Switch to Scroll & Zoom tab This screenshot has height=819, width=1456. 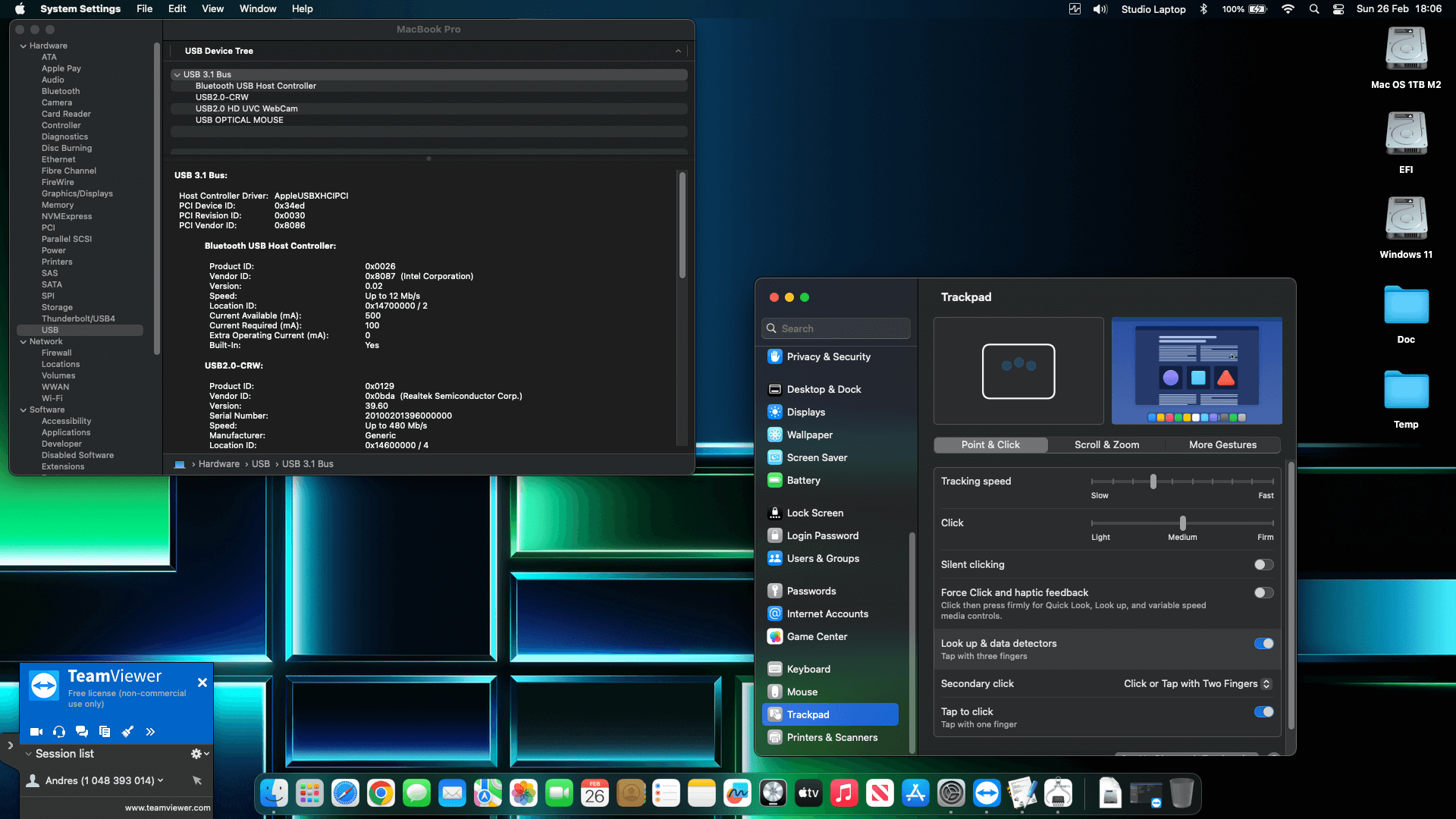tap(1106, 445)
